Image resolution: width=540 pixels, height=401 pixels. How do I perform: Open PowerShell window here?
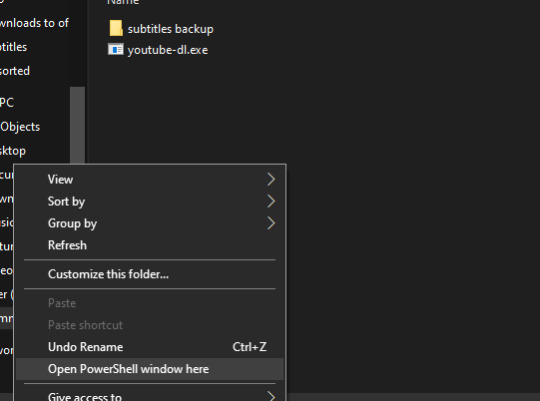[x=149, y=369]
